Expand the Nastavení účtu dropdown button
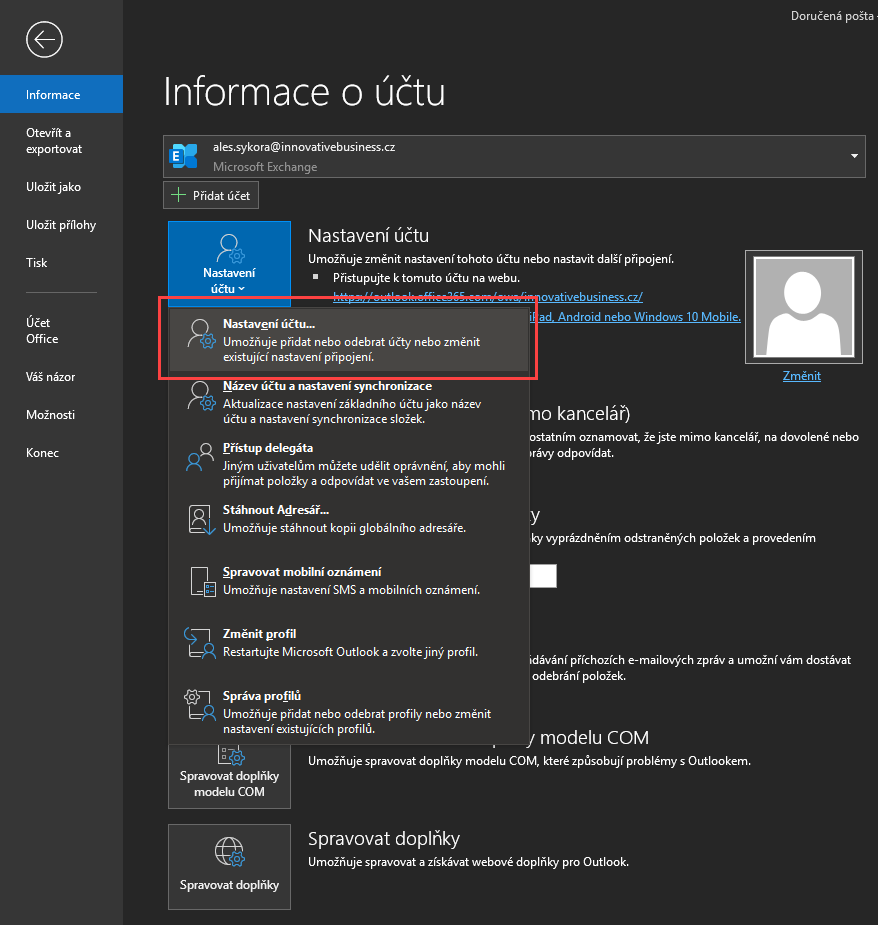 pos(230,264)
